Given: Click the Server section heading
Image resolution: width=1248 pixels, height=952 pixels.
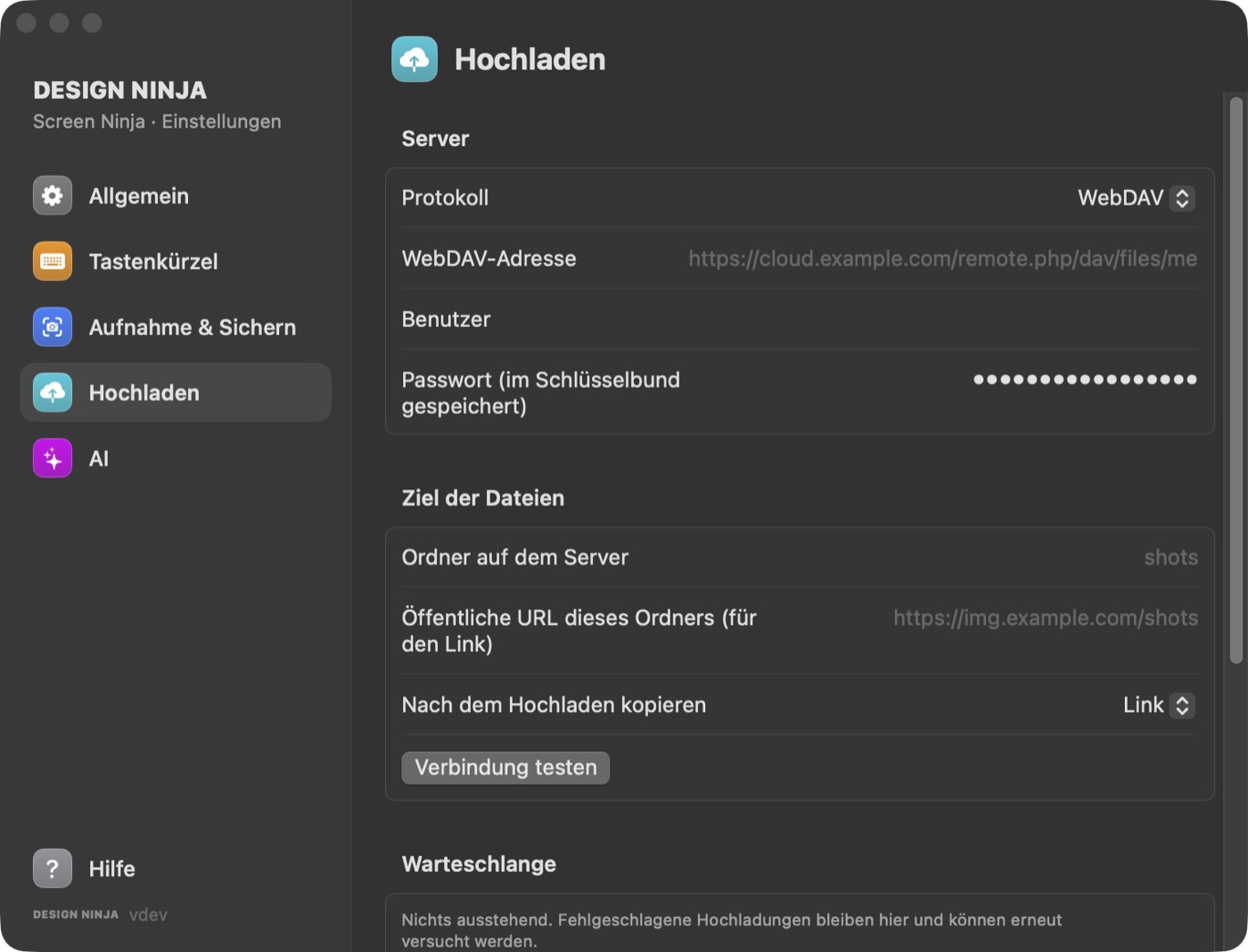Looking at the screenshot, I should coord(435,138).
